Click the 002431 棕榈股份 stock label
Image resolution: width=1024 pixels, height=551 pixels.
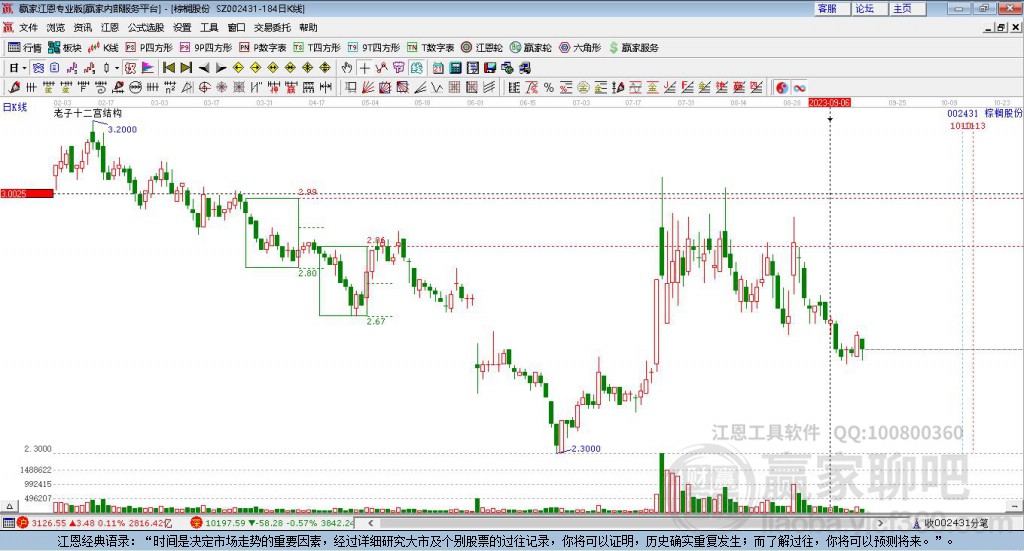[985, 114]
